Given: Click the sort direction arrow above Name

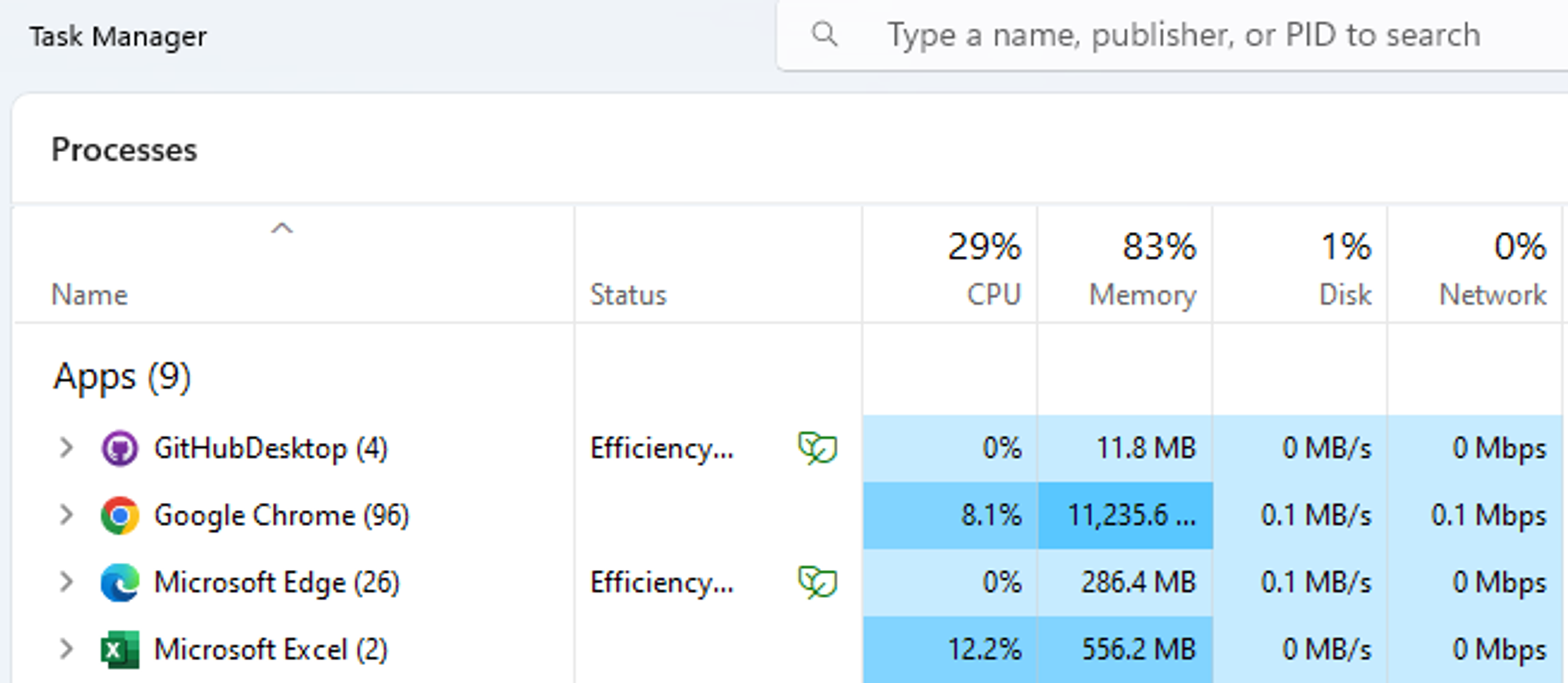Looking at the screenshot, I should pos(282,229).
